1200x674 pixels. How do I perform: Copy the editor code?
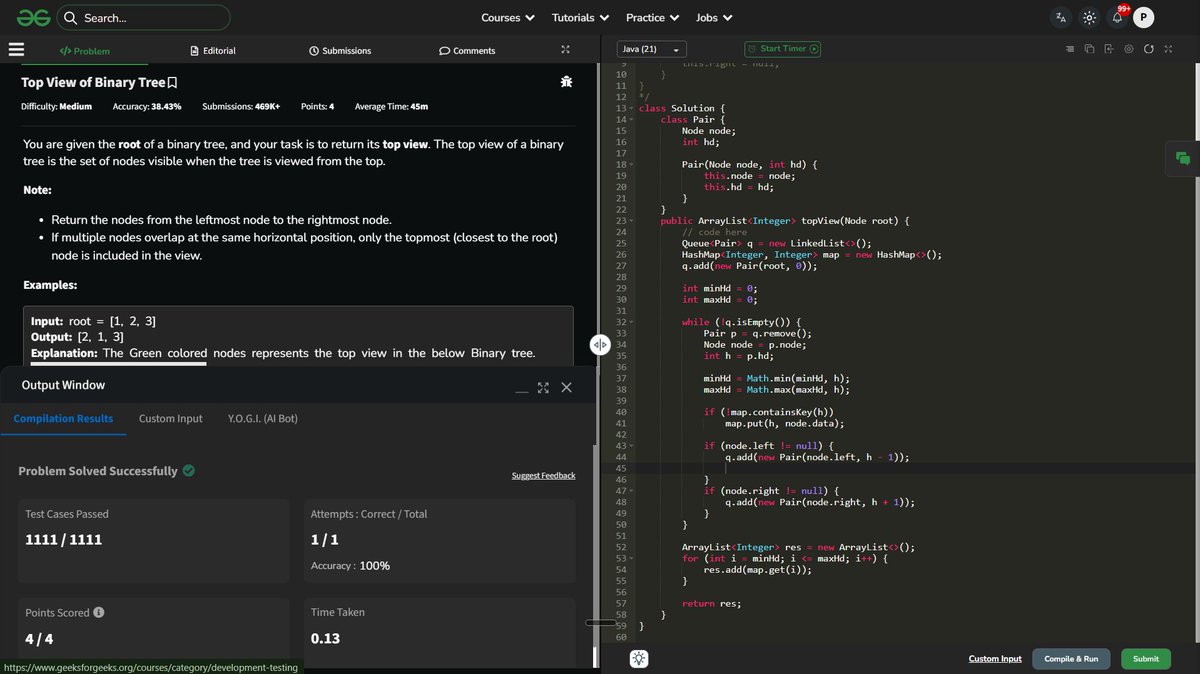click(x=1090, y=49)
